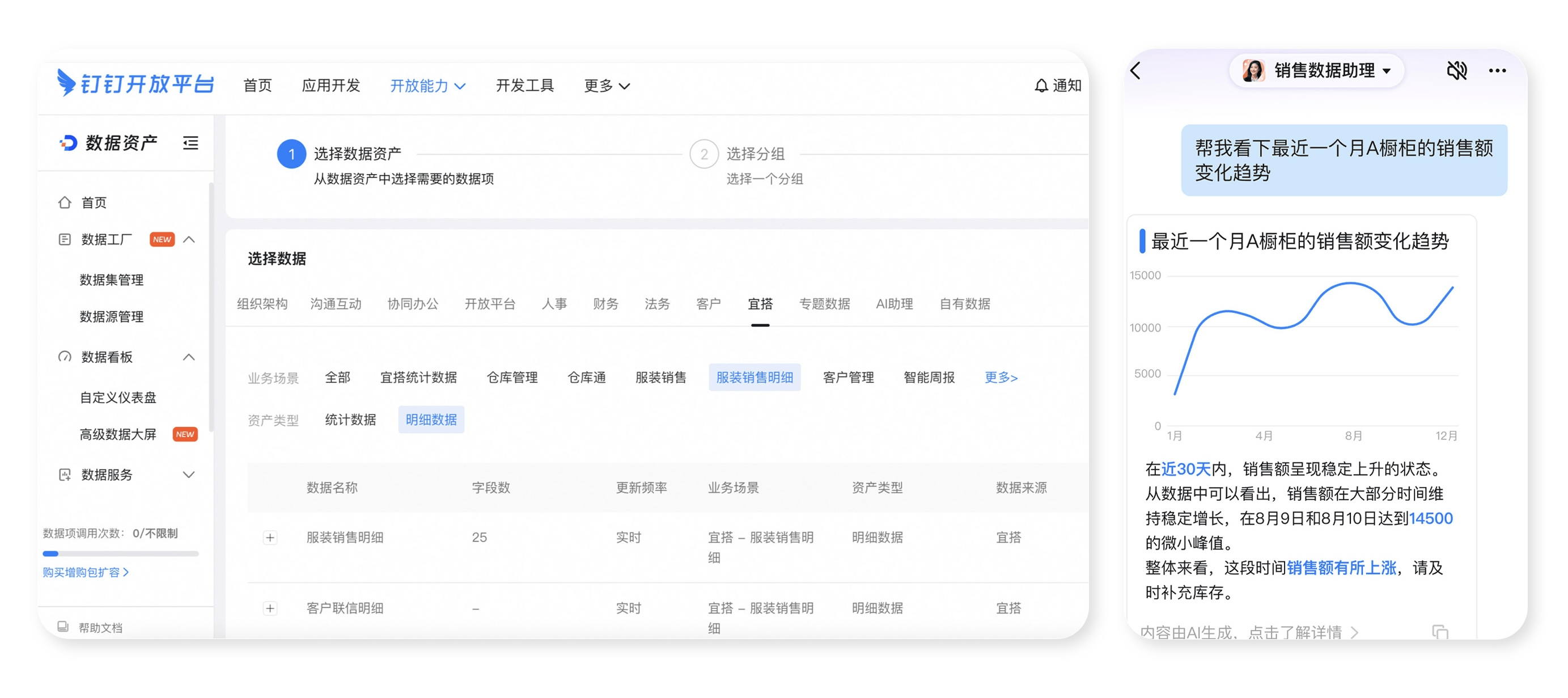This screenshot has height=698, width=1568.
Task: Select the 服装销售明细 scenario chip
Action: tap(755, 378)
